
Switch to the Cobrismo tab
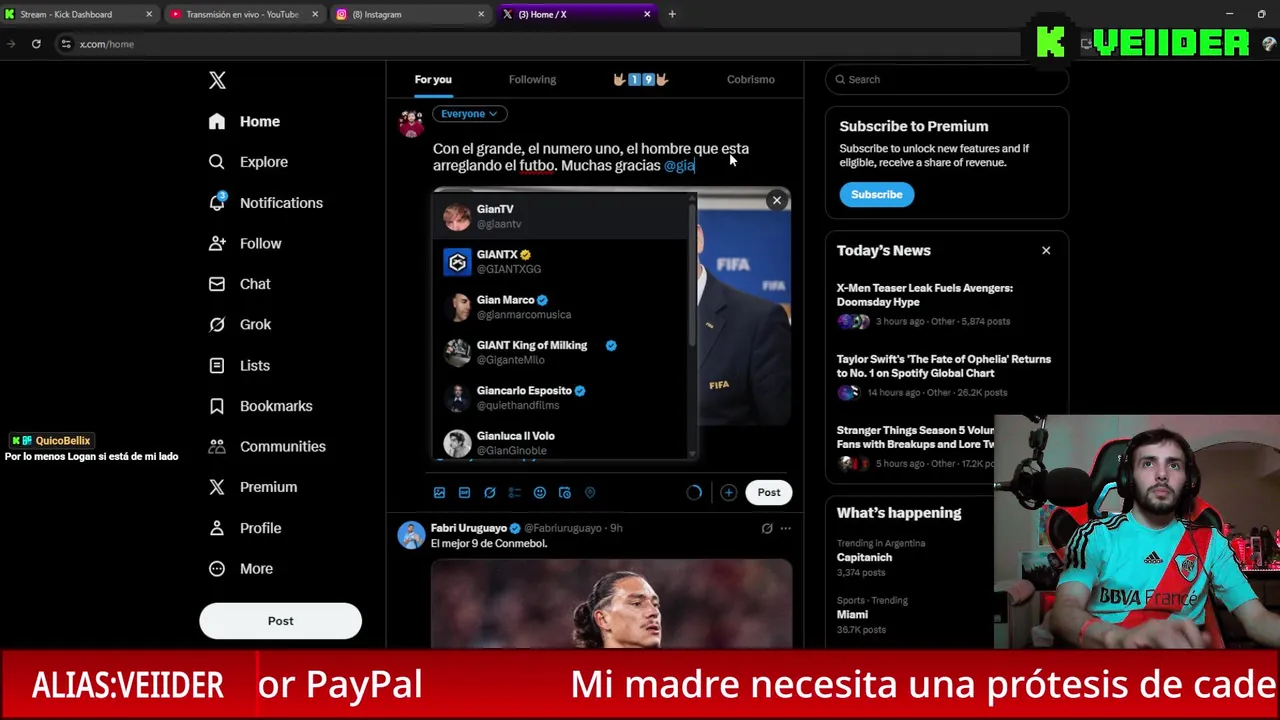[750, 79]
